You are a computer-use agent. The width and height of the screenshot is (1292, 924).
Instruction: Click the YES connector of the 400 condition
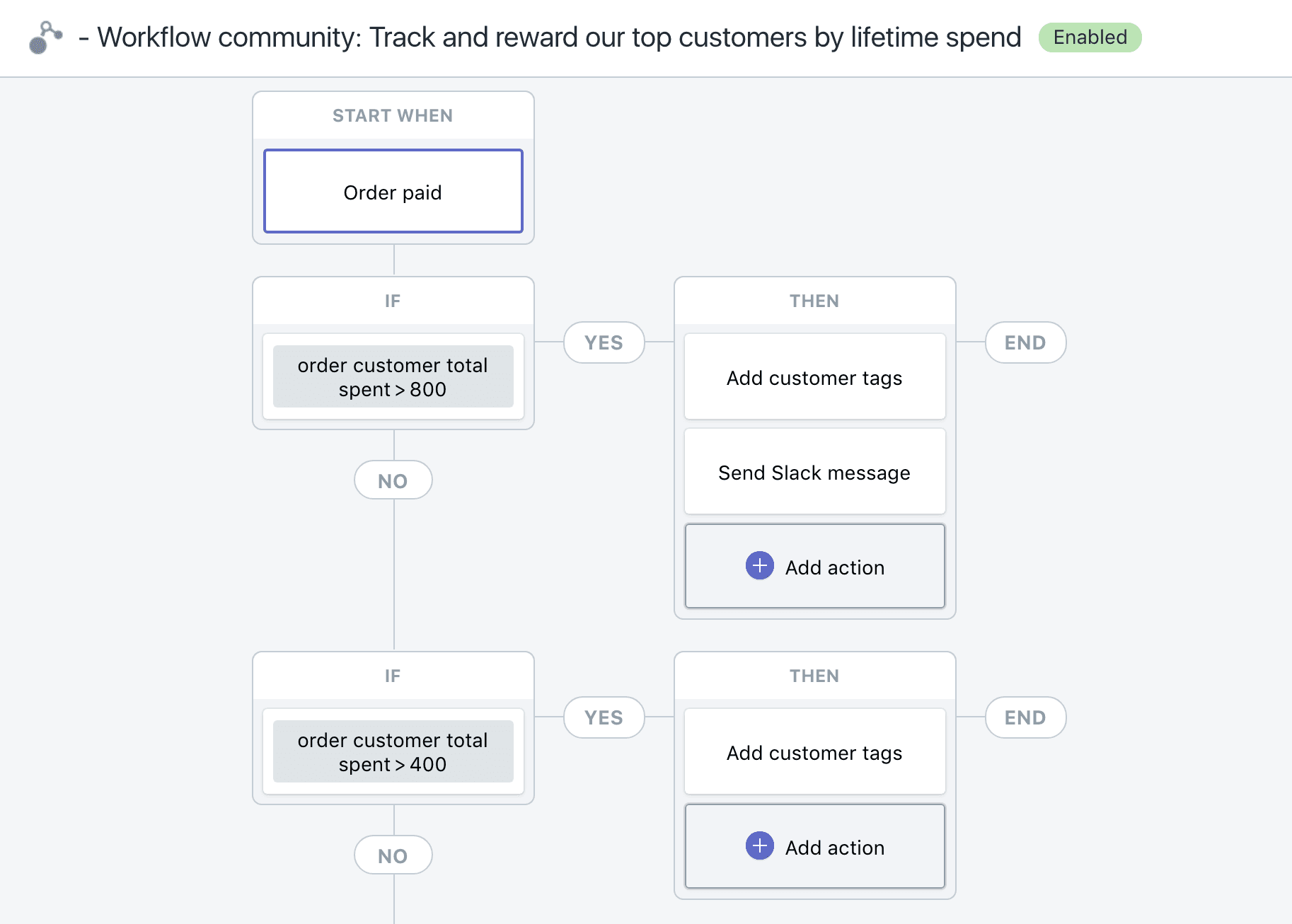[604, 717]
